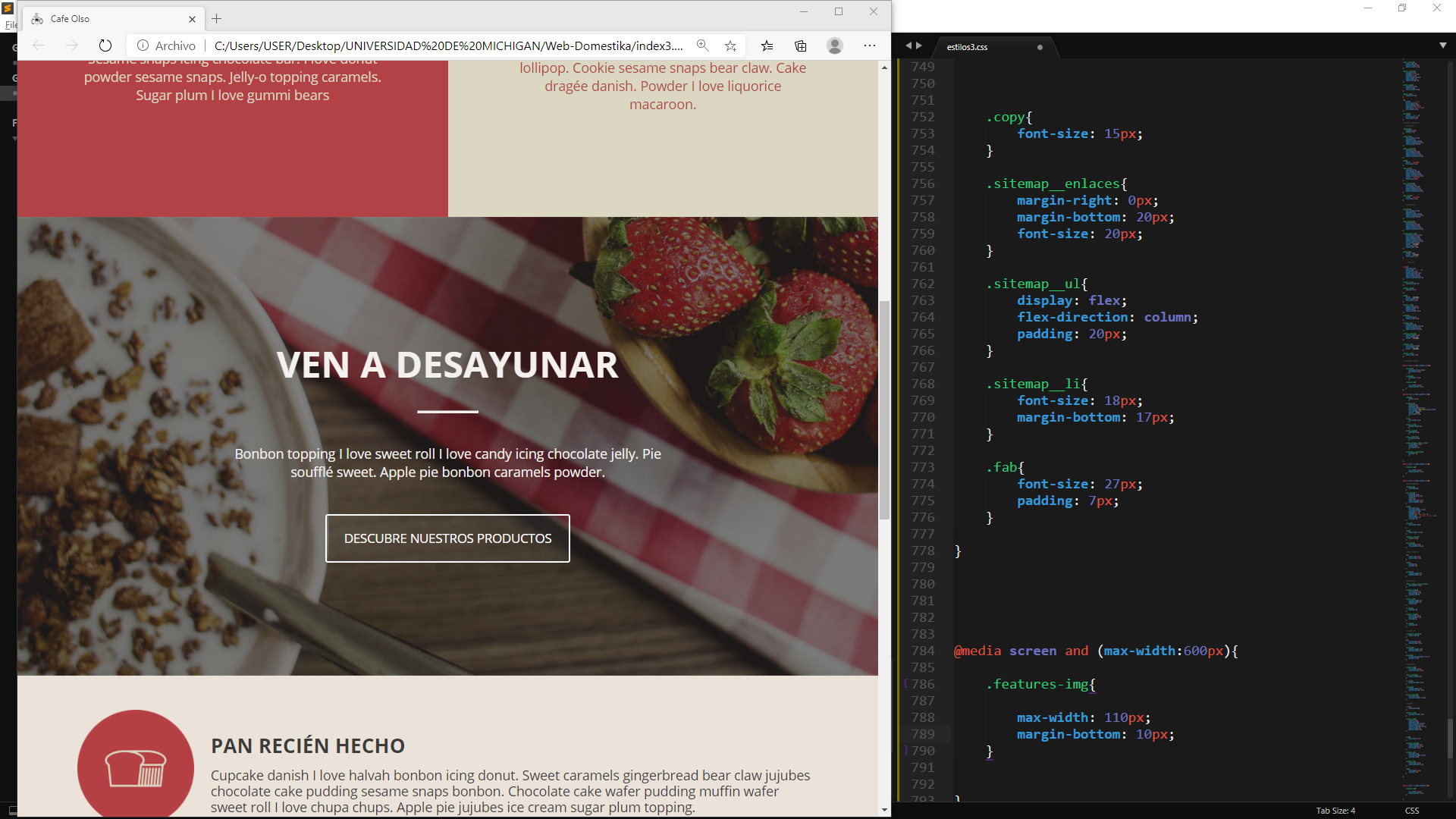Click the fold marker at line 786
Viewport: 1456px width, 819px height.
click(x=905, y=684)
